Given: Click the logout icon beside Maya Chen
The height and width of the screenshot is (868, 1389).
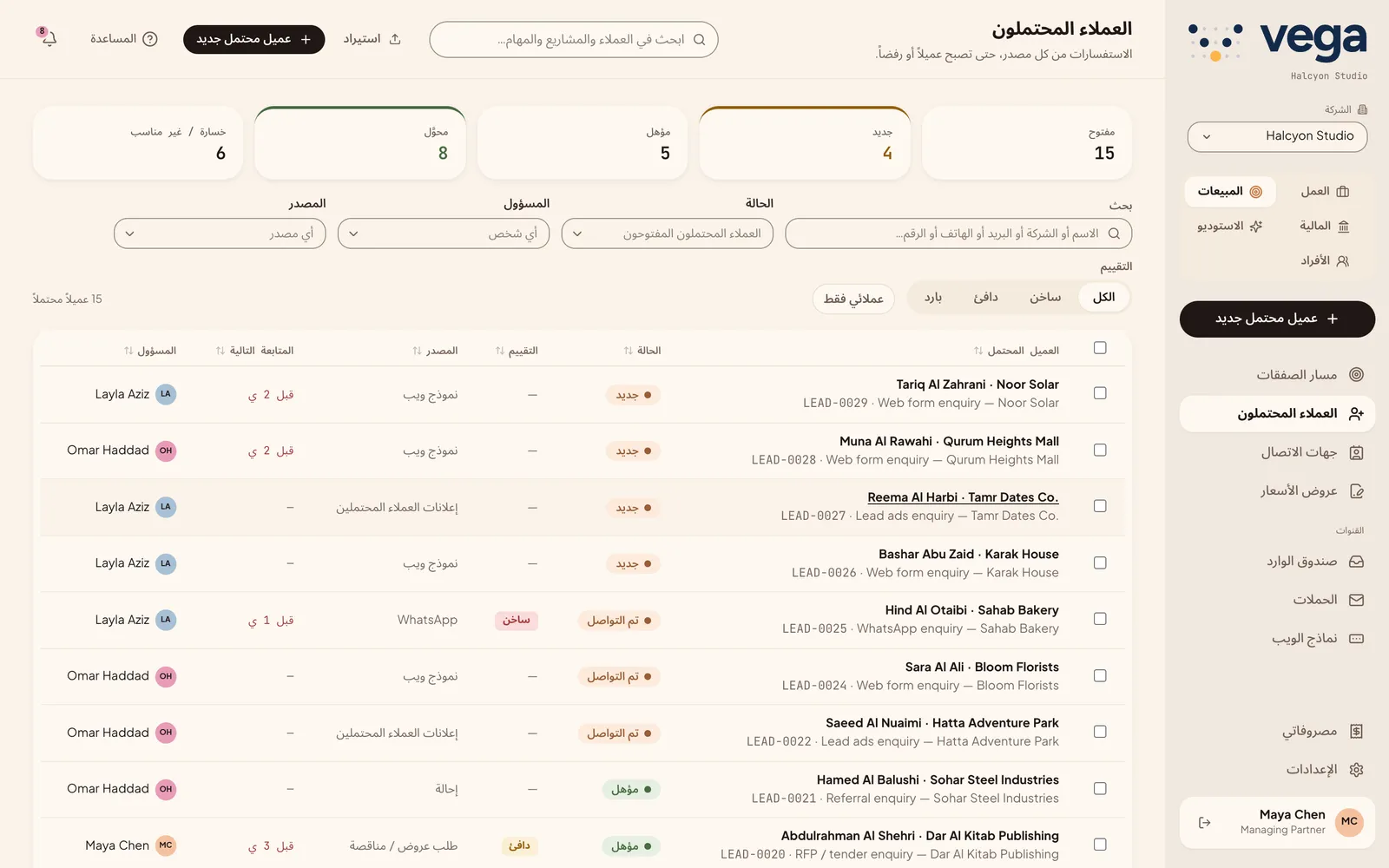Looking at the screenshot, I should click(x=1205, y=823).
